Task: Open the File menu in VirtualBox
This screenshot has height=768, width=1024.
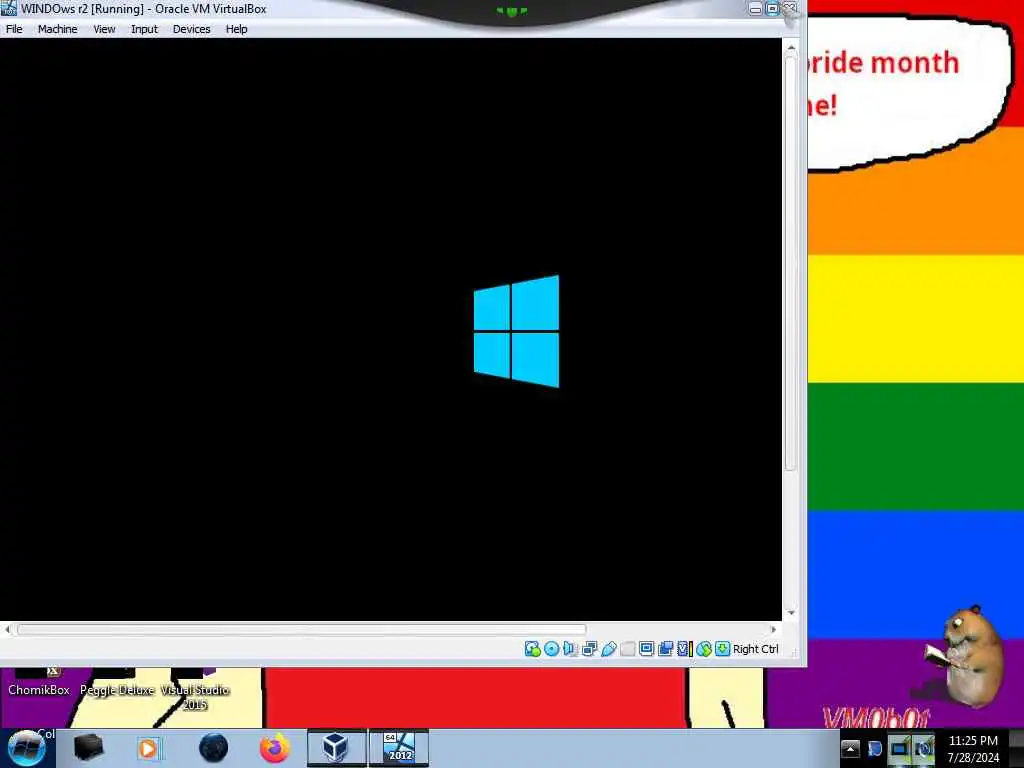Action: point(14,29)
